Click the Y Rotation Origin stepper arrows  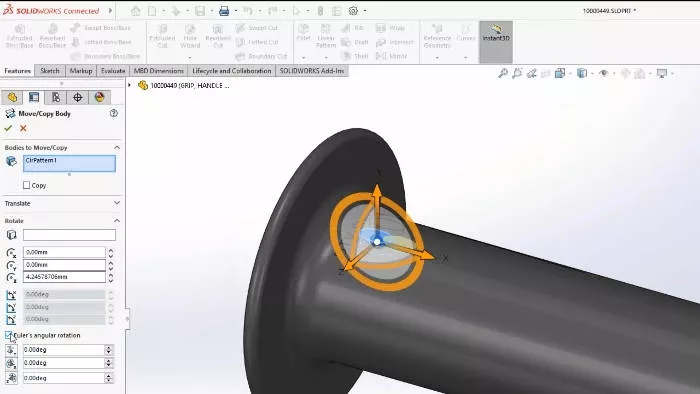[x=111, y=265]
